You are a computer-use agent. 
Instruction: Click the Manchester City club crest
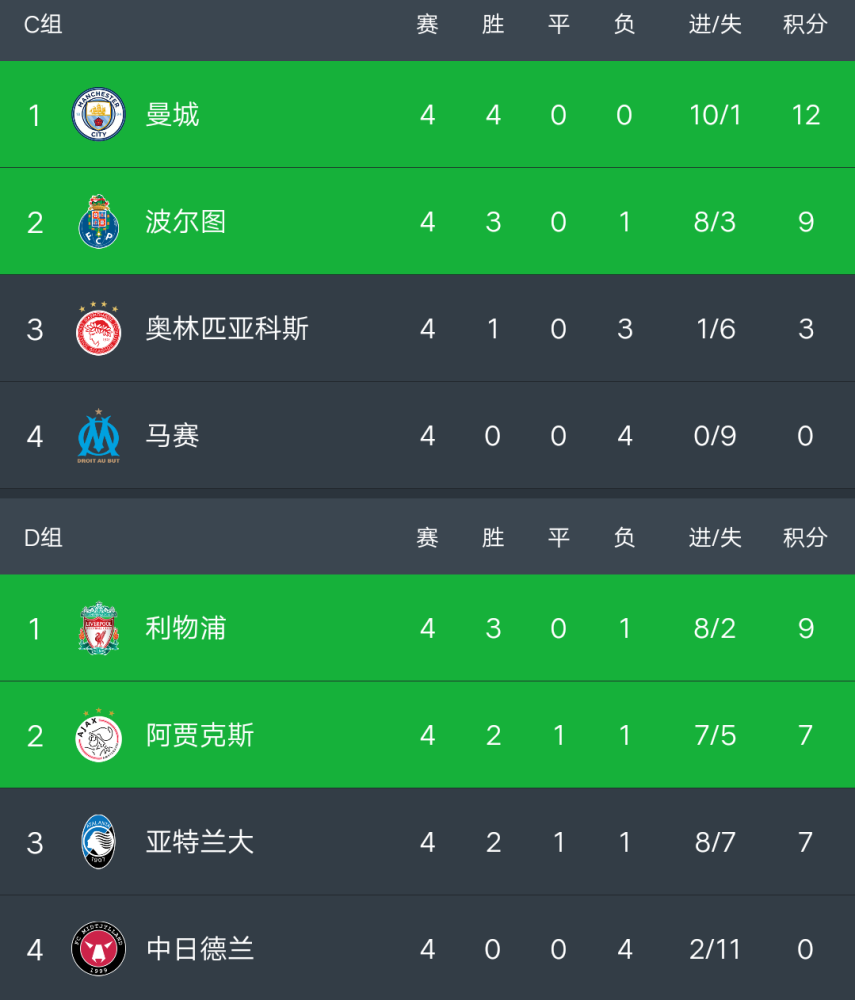[x=98, y=115]
